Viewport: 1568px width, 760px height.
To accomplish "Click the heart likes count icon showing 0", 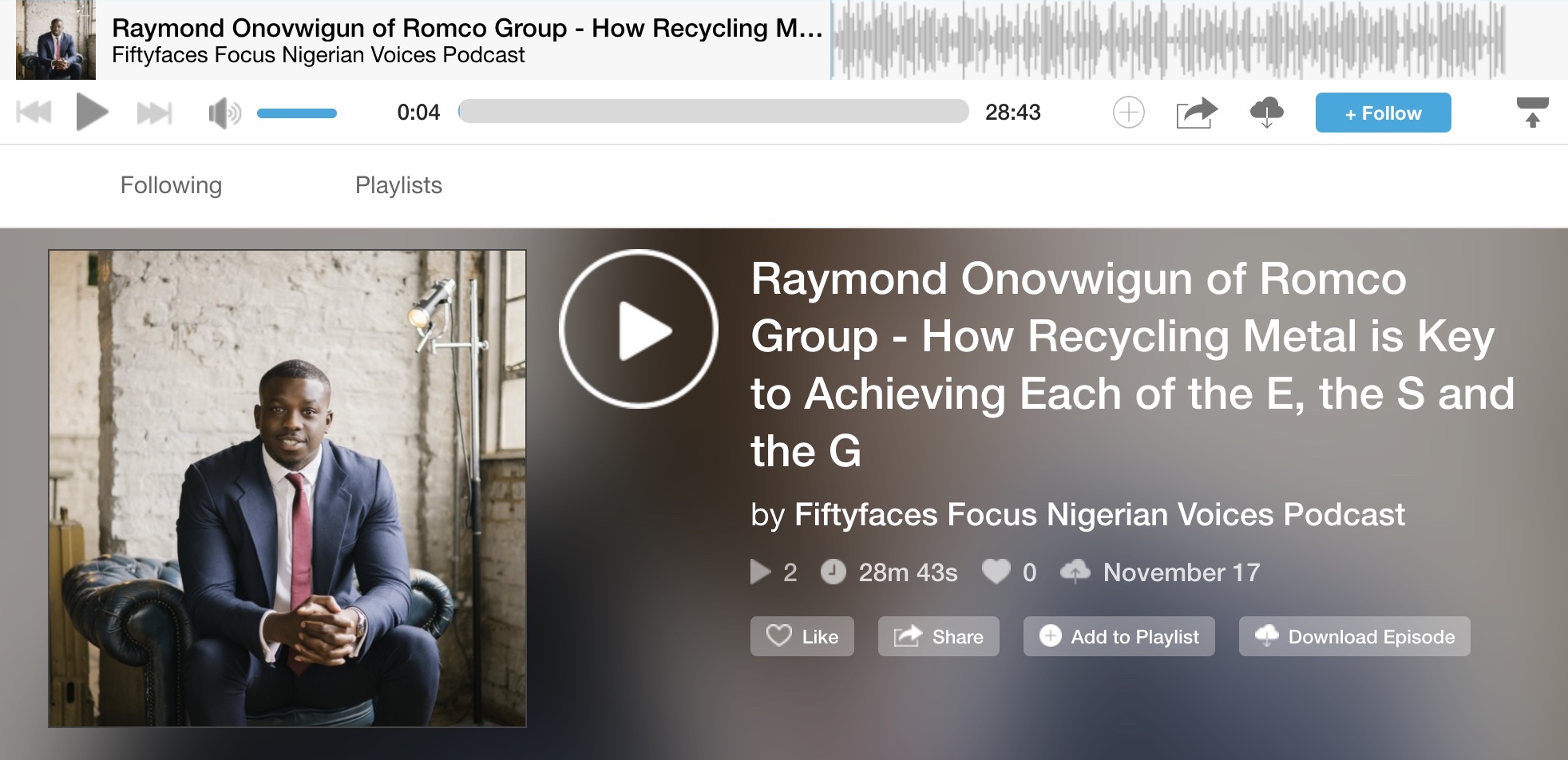I will [x=996, y=572].
